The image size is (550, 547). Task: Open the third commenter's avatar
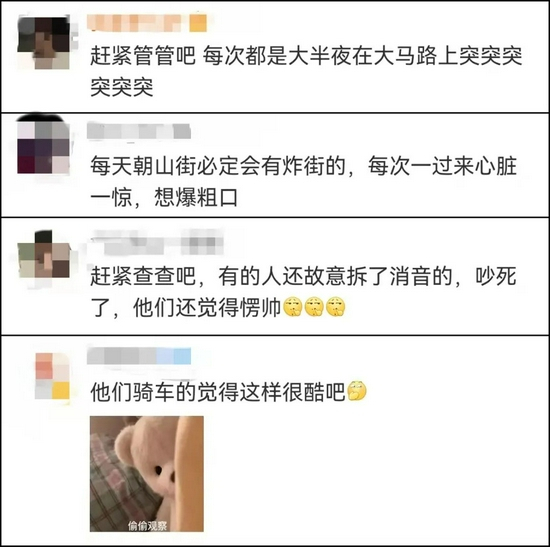(44, 254)
